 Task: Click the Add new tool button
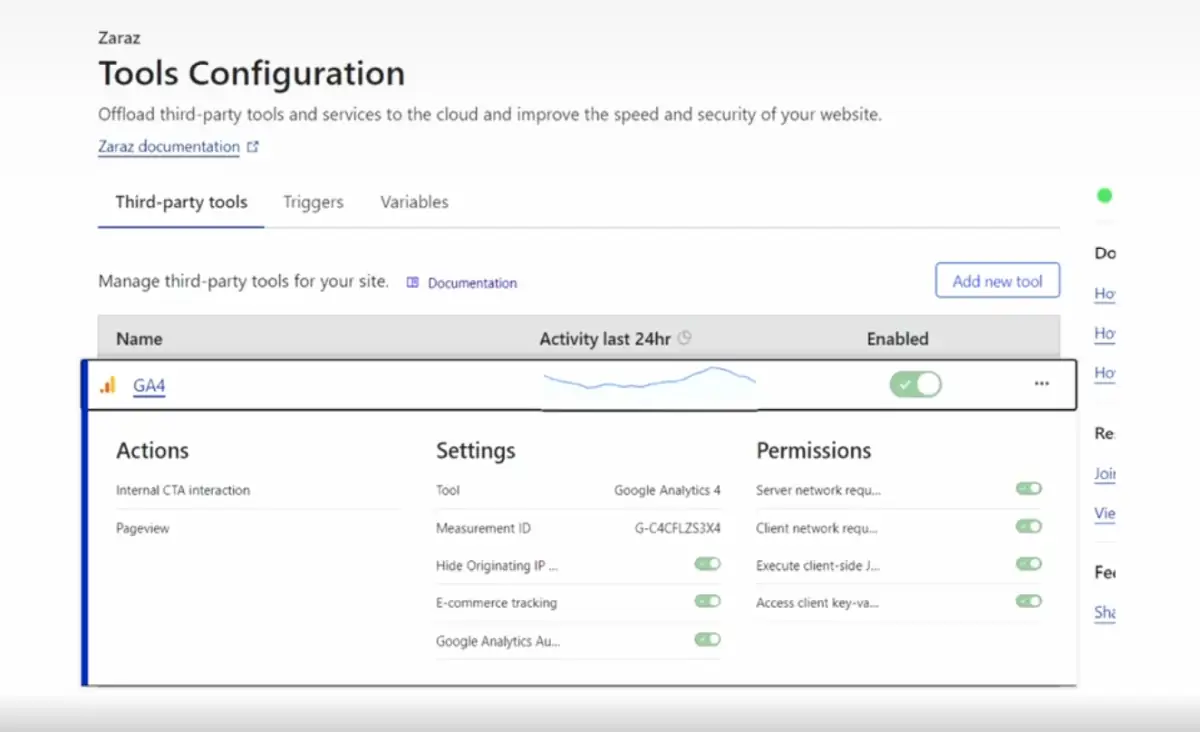pyautogui.click(x=997, y=281)
